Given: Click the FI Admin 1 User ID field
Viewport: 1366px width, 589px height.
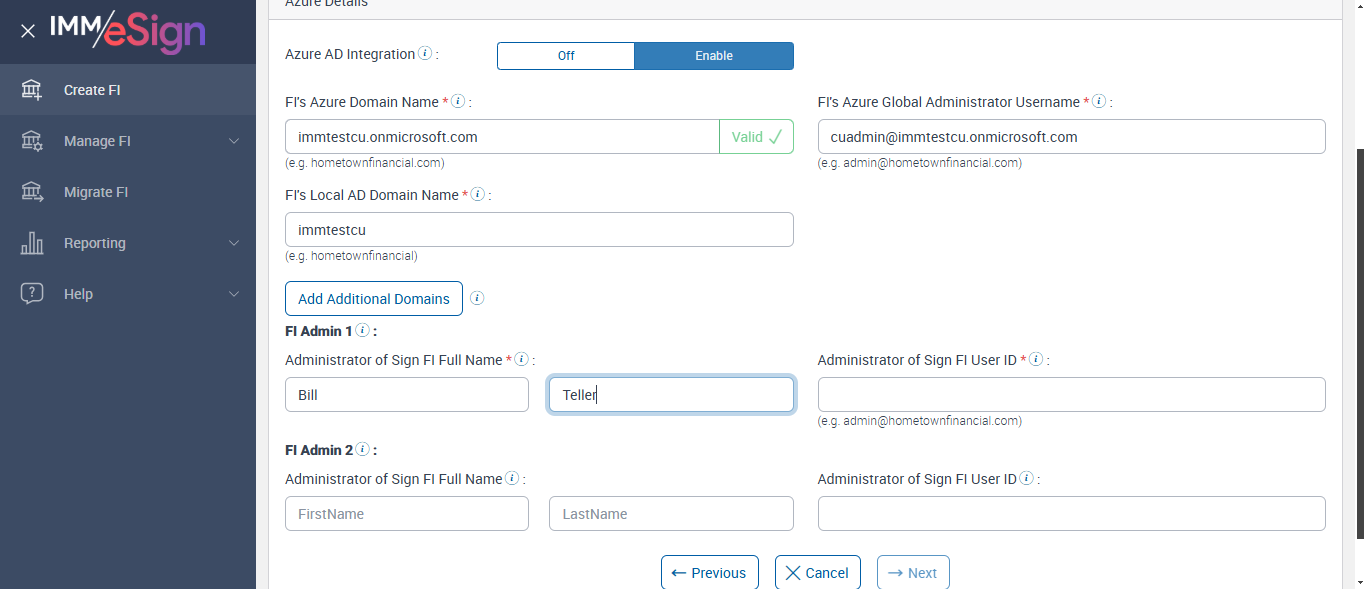Looking at the screenshot, I should pos(1071,394).
